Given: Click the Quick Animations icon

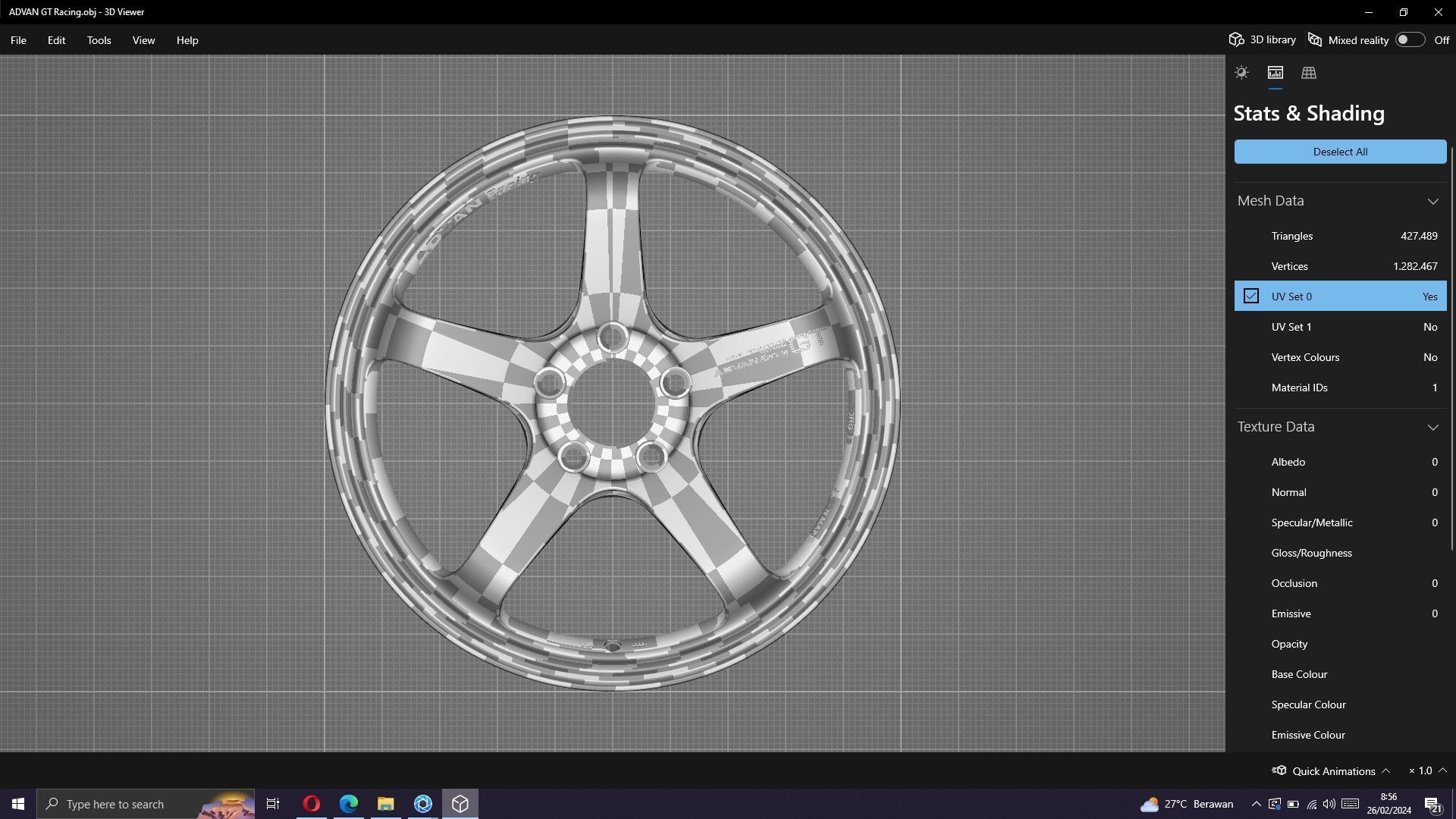Looking at the screenshot, I should pos(1279,770).
